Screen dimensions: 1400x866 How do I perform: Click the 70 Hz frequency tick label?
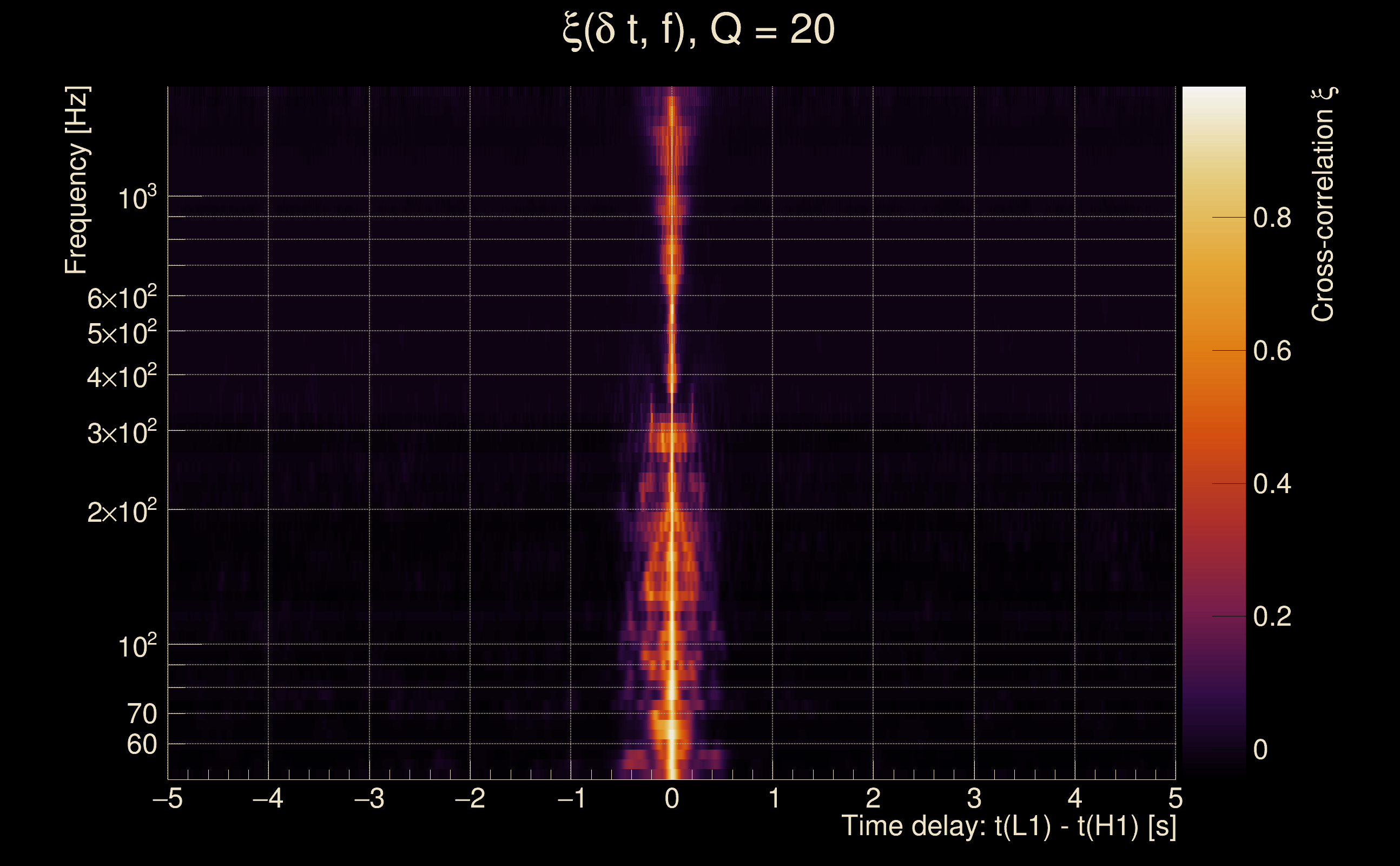point(141,714)
